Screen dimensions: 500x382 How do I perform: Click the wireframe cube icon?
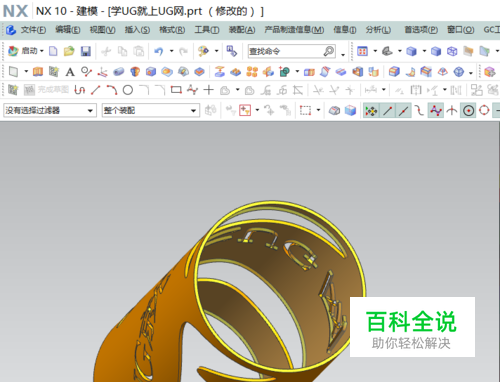click(452, 51)
